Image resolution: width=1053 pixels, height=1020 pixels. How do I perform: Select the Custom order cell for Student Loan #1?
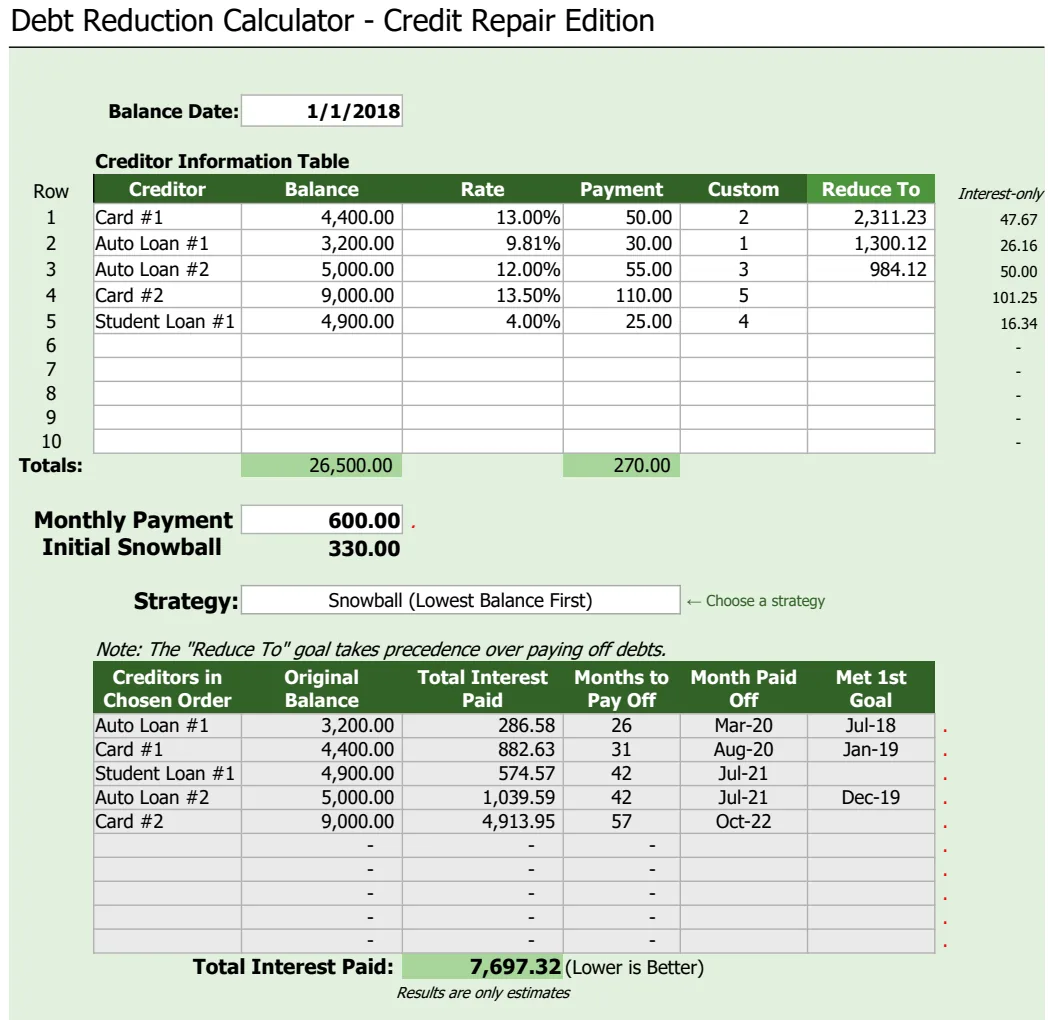[x=743, y=321]
